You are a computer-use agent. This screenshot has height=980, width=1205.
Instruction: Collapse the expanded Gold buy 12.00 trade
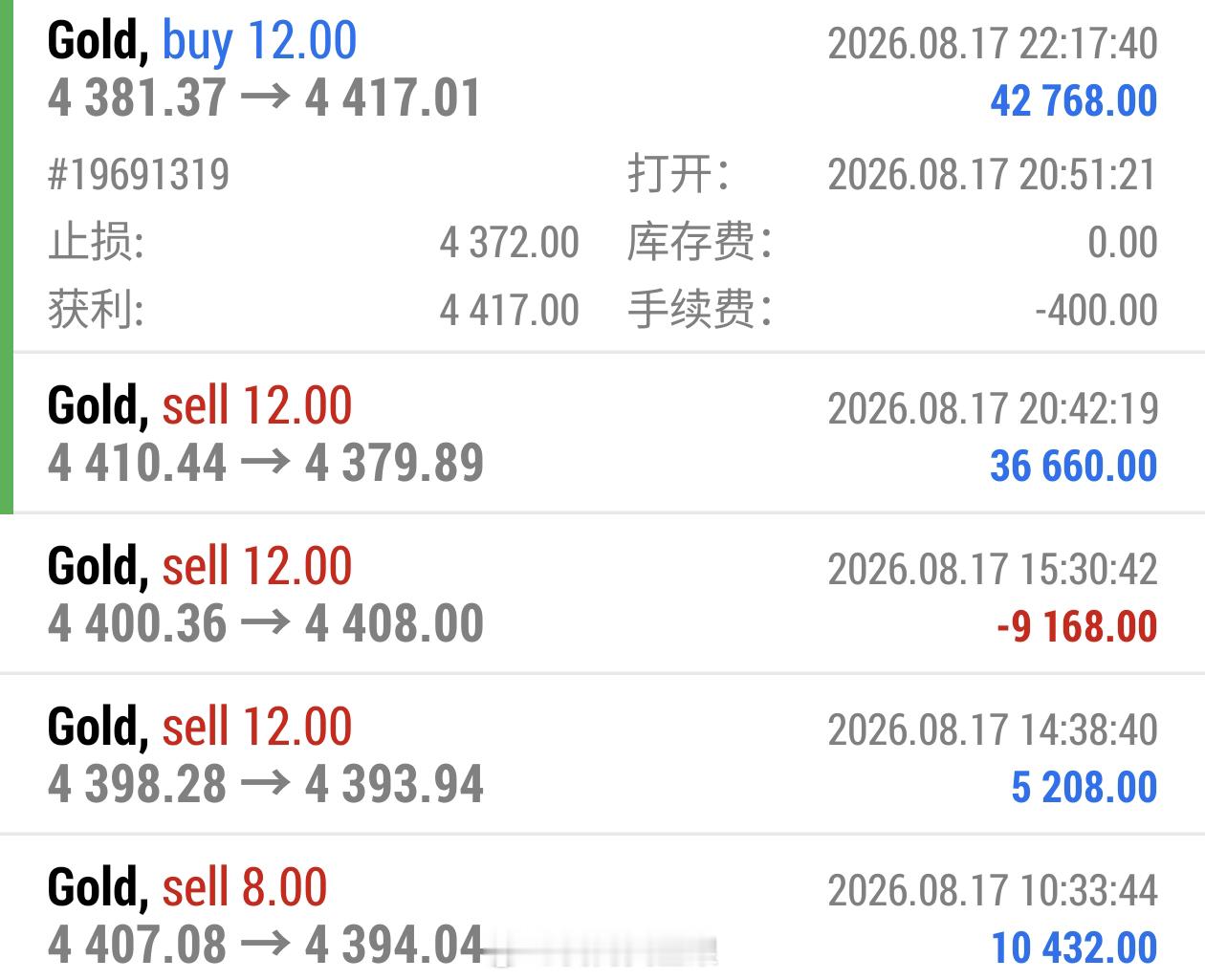point(608,71)
